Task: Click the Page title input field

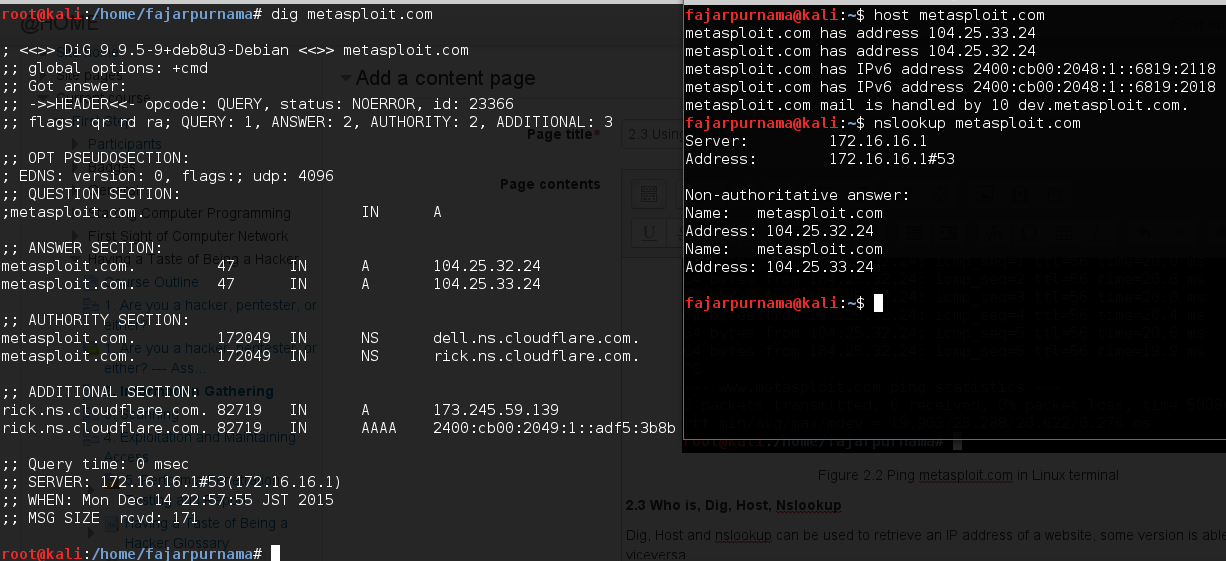Action: [x=651, y=135]
